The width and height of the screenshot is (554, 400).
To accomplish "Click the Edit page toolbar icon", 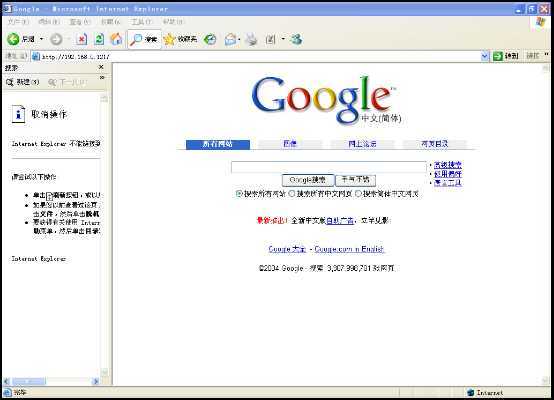I will pos(270,39).
